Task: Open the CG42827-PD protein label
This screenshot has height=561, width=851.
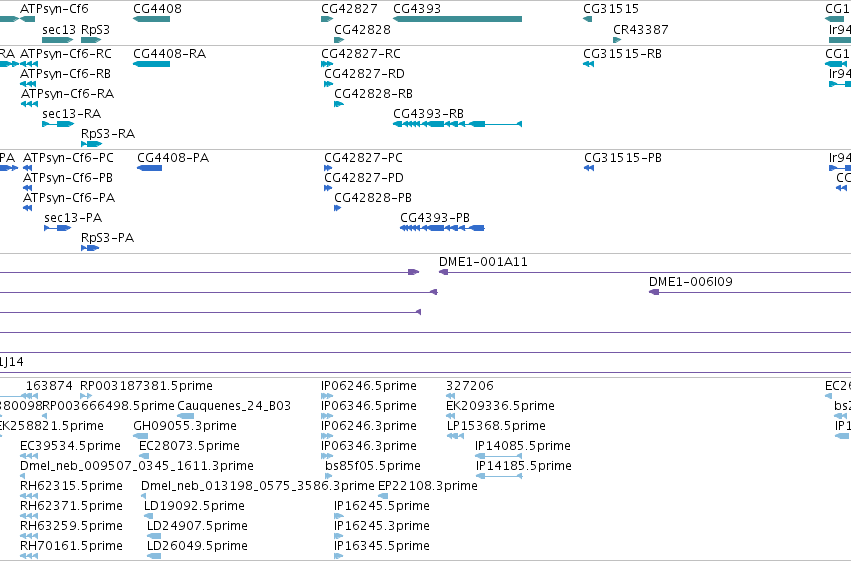Action: pyautogui.click(x=364, y=178)
